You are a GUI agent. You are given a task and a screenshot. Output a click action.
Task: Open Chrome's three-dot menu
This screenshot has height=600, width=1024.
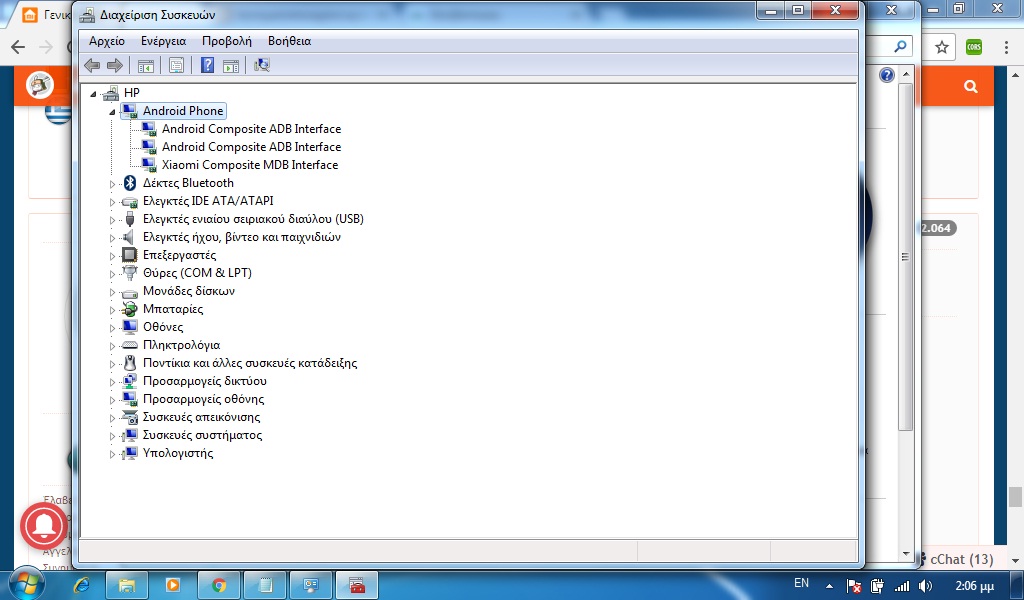1006,47
